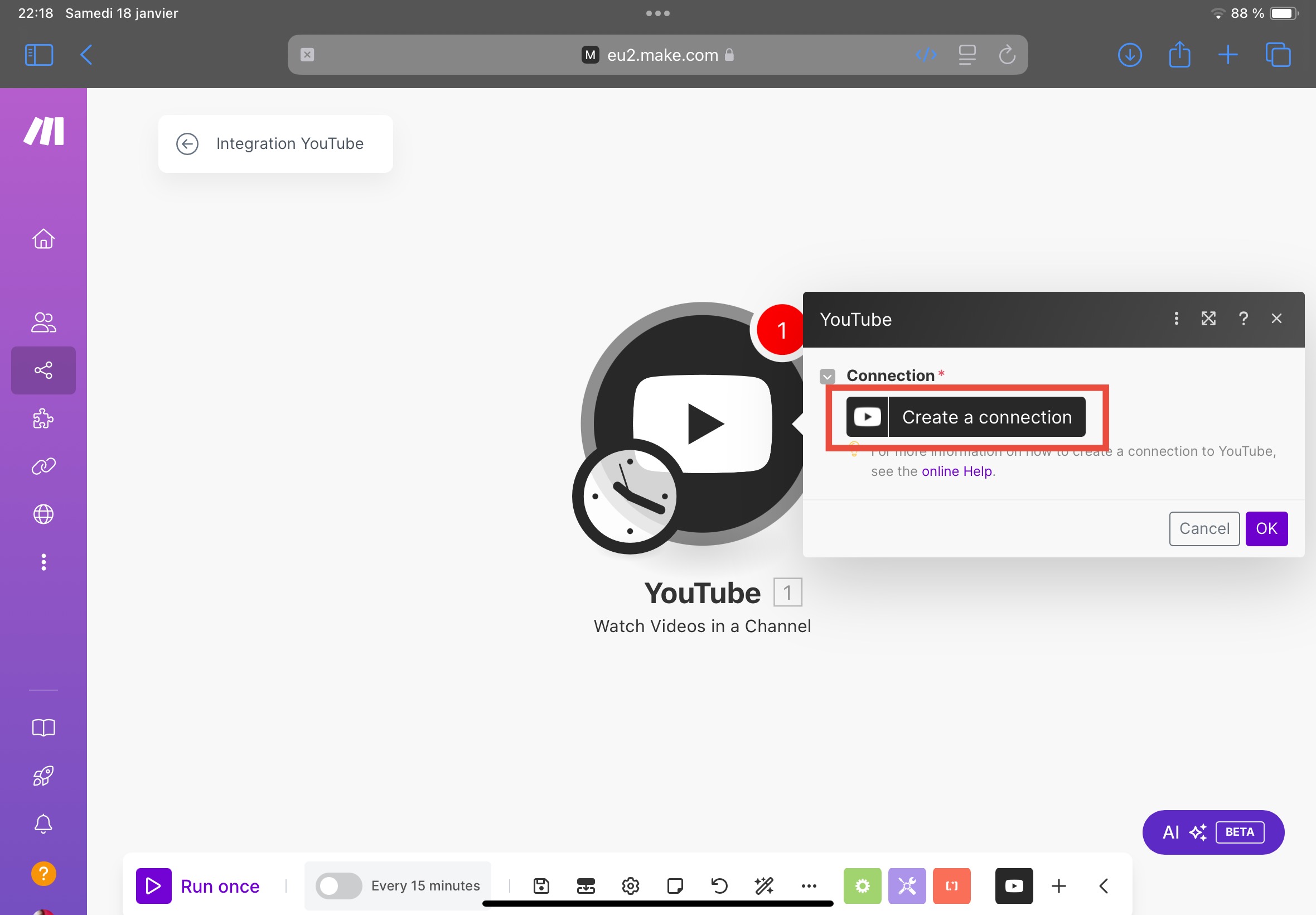Click the green Flow control gear icon

[862, 886]
